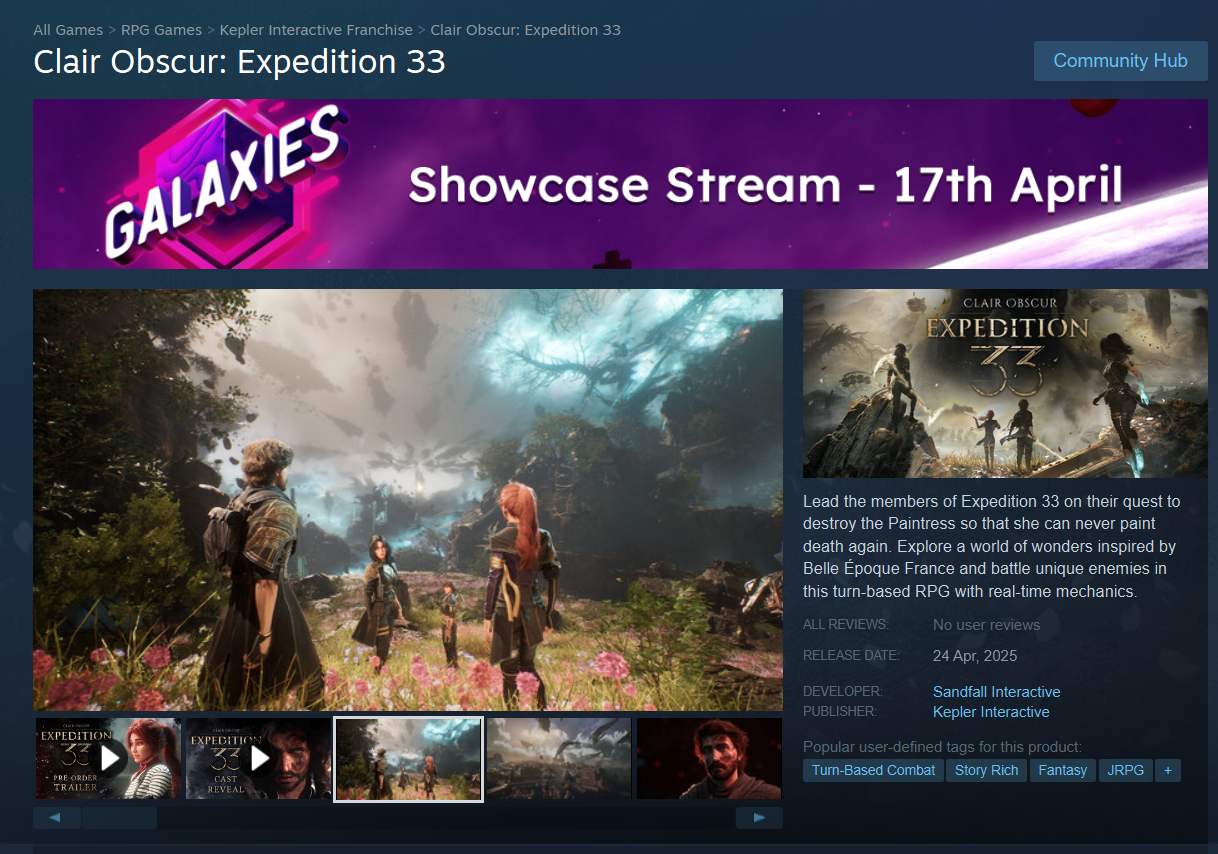
Task: Select the highlighted meadow screenshot thumbnail
Action: 408,759
